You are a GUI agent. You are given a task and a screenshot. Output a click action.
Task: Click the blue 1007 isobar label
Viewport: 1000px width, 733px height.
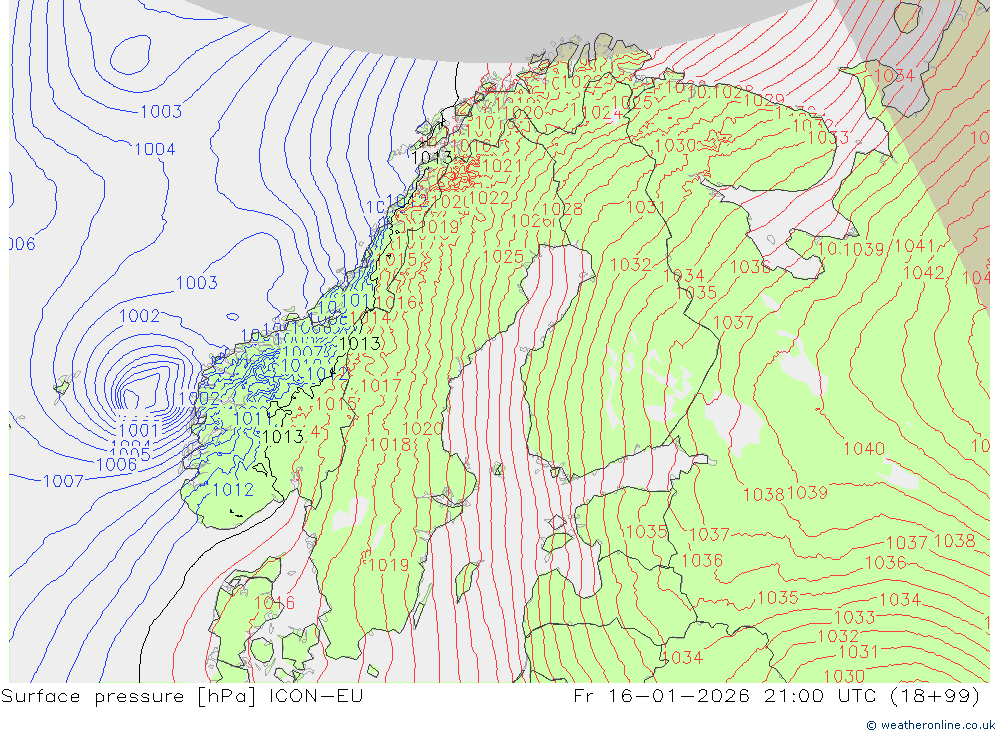pos(63,481)
